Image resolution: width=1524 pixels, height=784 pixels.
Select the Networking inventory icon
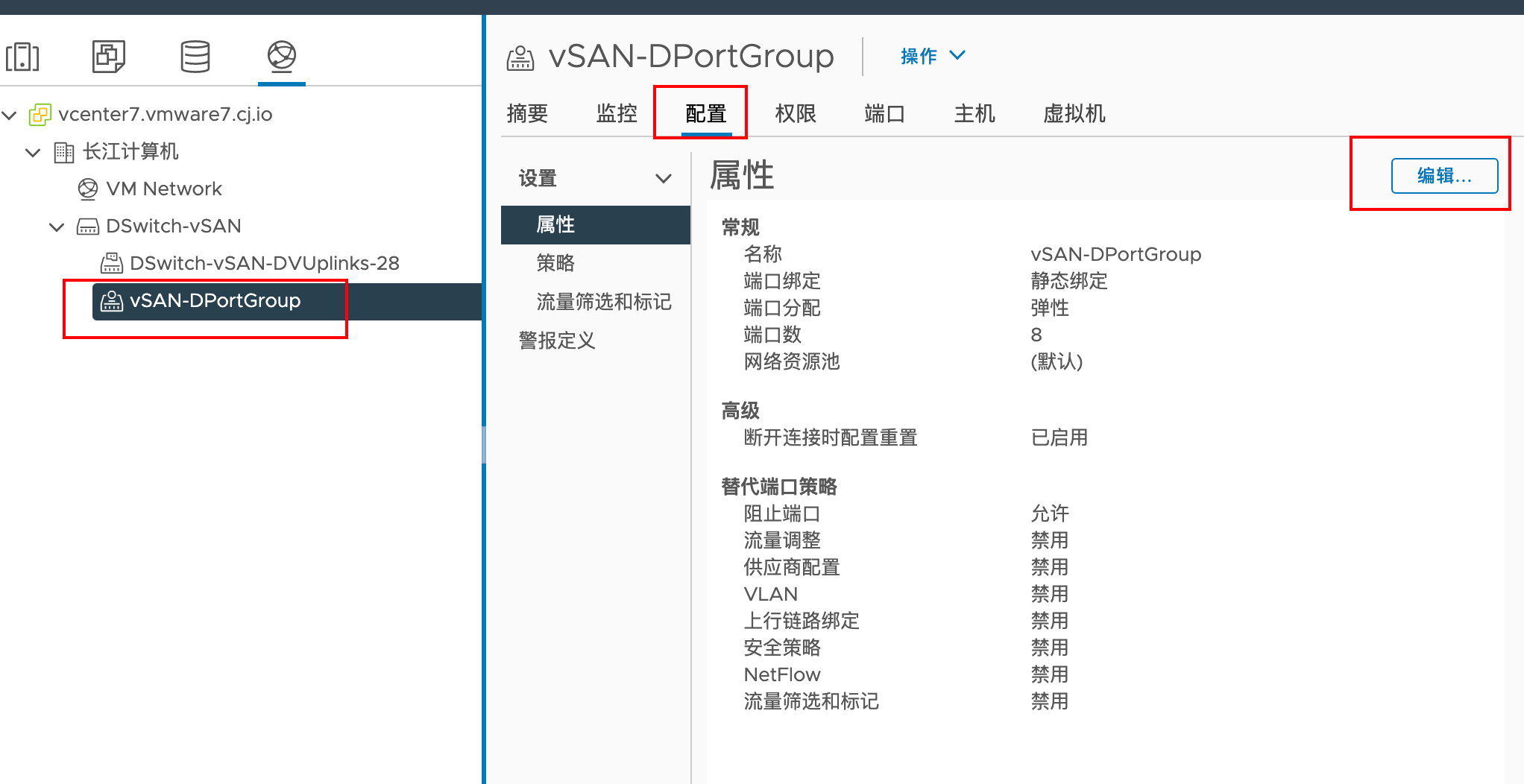tap(282, 57)
